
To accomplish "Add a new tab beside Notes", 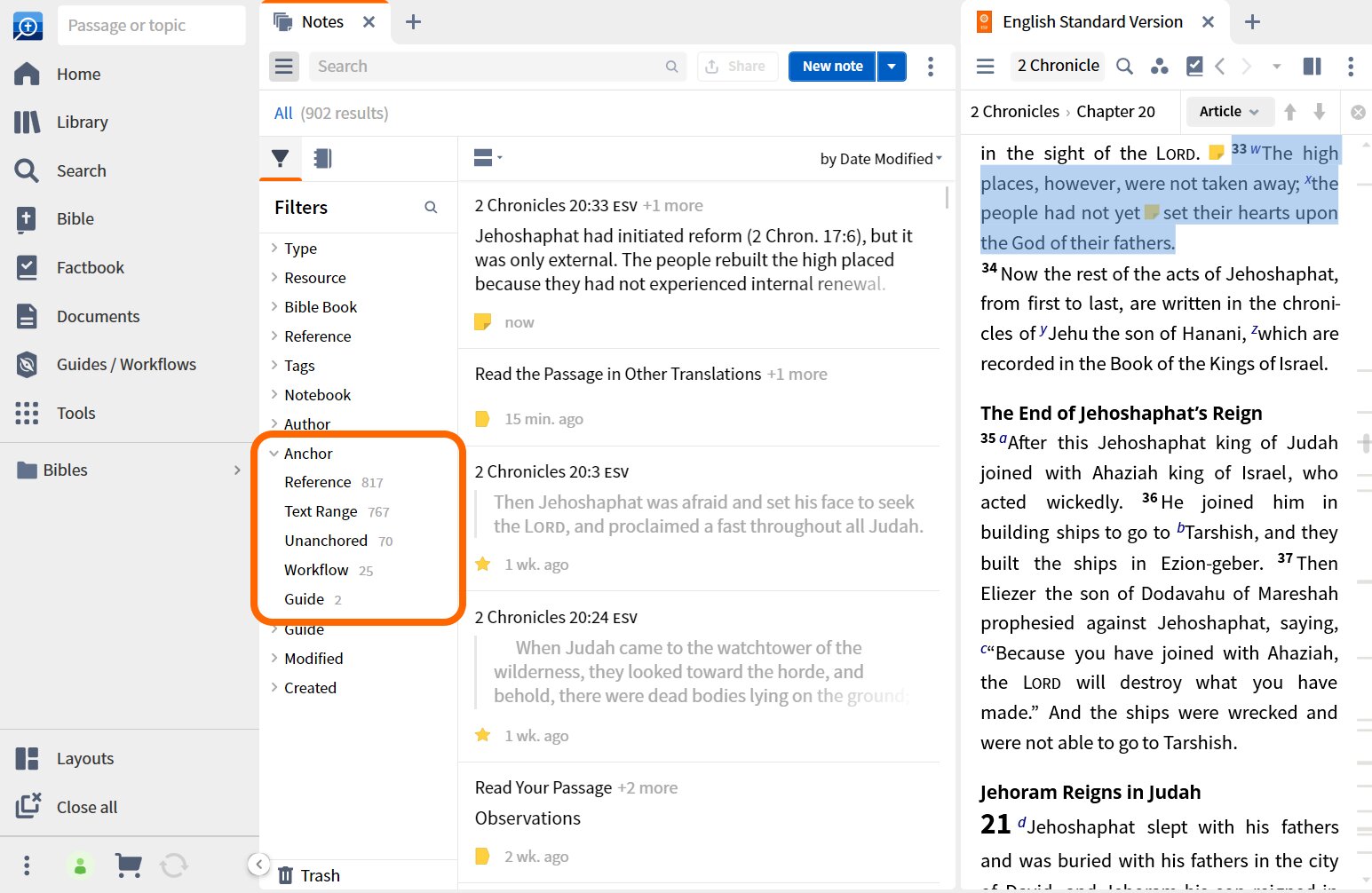I will tap(413, 22).
